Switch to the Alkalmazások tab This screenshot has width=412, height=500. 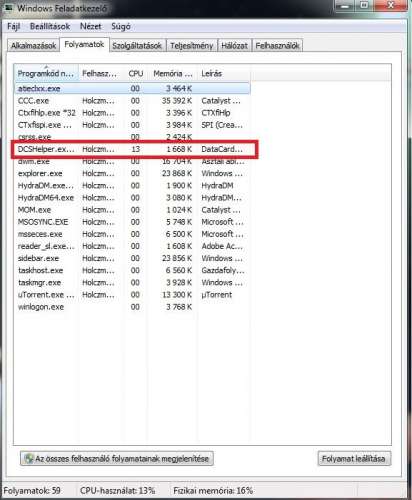[x=33, y=46]
